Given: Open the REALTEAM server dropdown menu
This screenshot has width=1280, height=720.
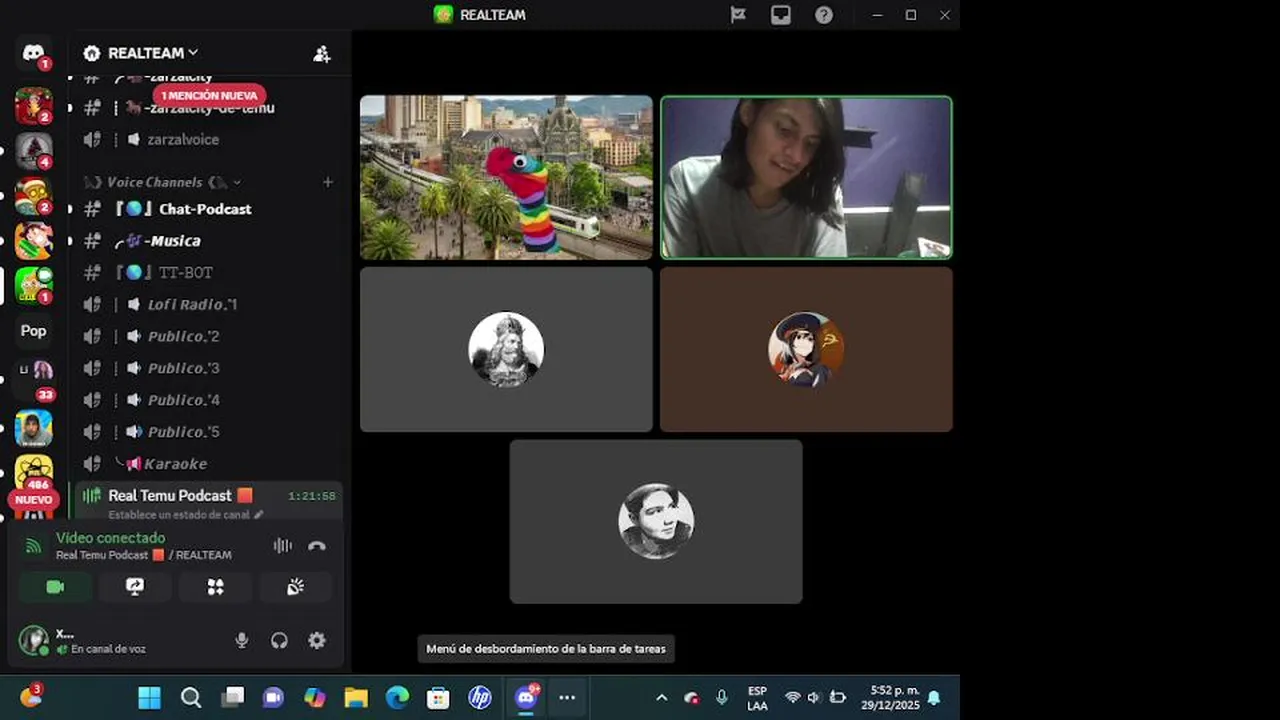Looking at the screenshot, I should [x=153, y=53].
